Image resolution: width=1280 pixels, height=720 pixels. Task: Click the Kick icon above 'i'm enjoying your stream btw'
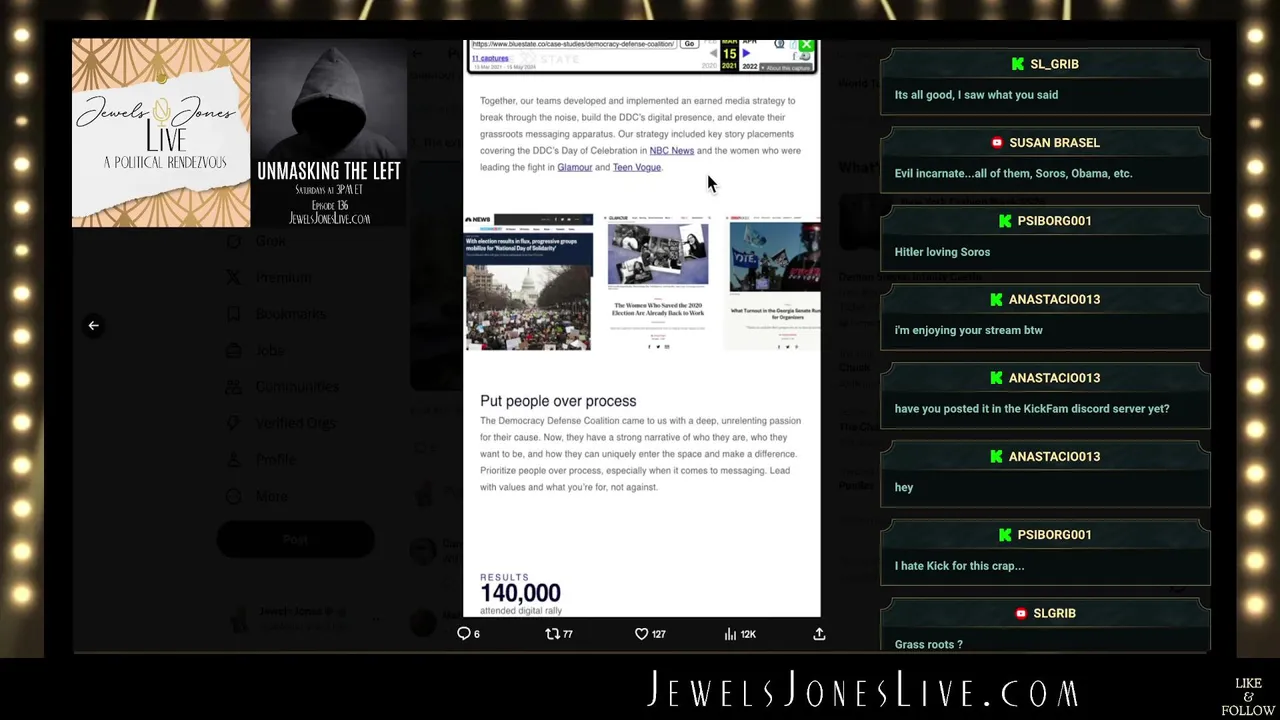pos(996,300)
